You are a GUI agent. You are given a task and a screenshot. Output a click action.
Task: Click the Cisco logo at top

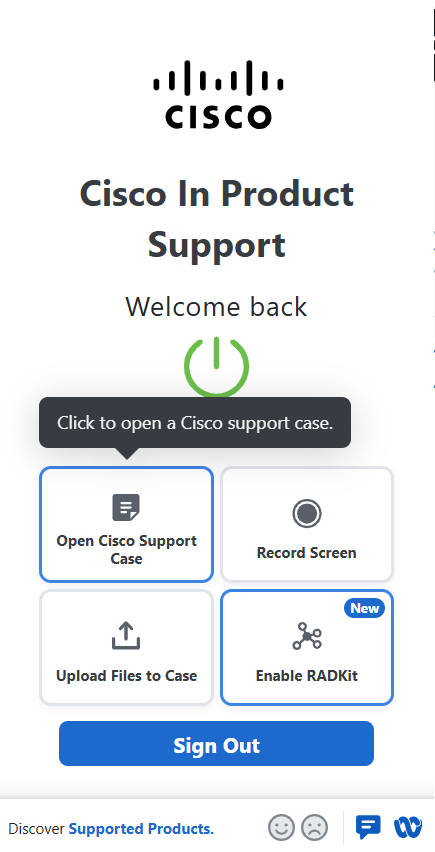click(x=218, y=95)
